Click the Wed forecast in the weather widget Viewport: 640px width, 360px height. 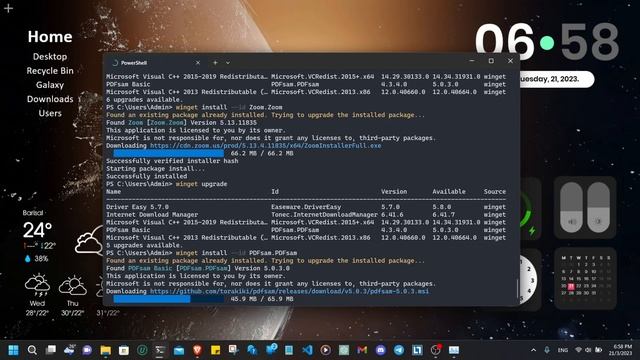(x=37, y=295)
